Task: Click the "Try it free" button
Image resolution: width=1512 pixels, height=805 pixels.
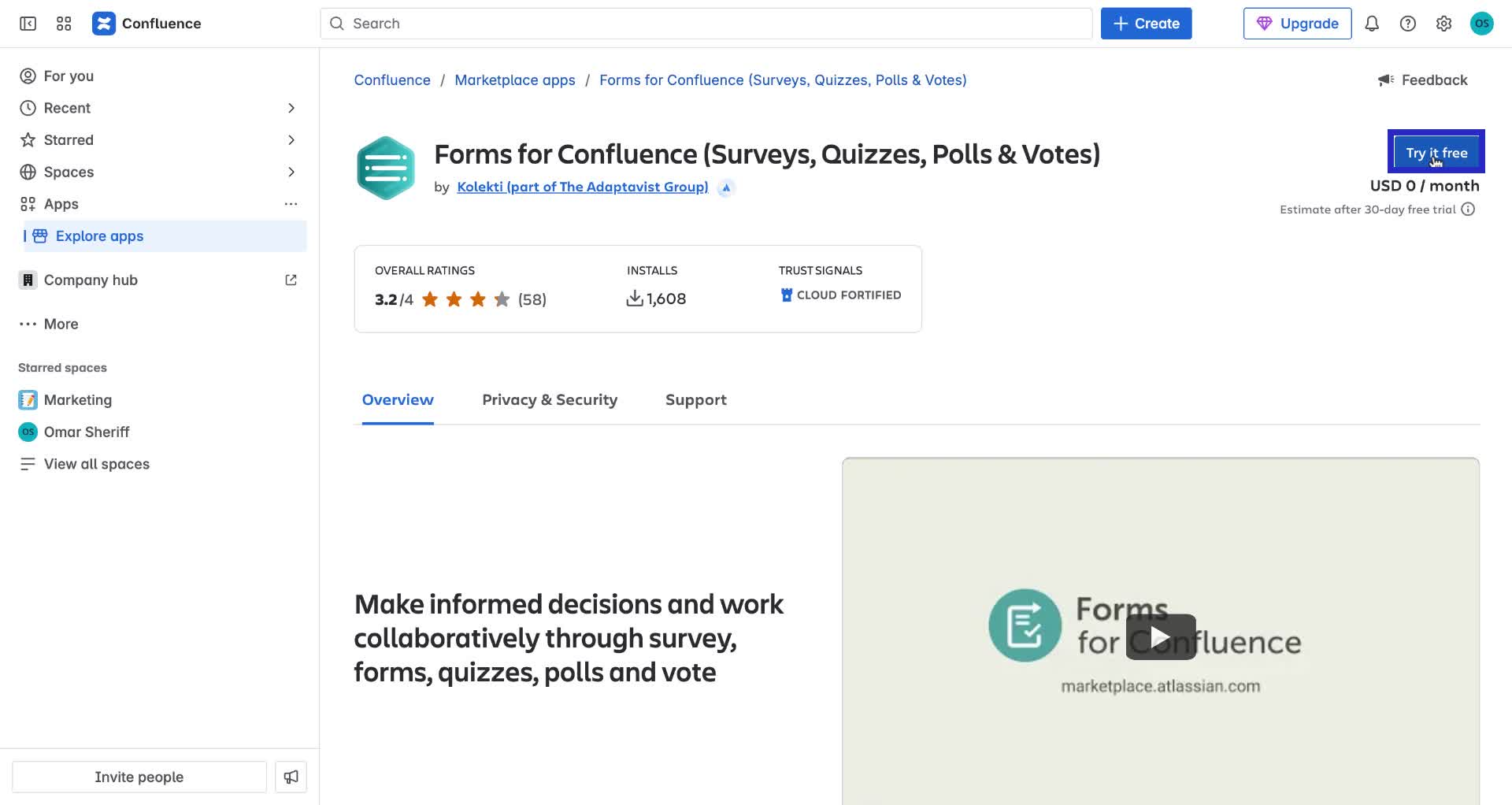Action: 1436,151
